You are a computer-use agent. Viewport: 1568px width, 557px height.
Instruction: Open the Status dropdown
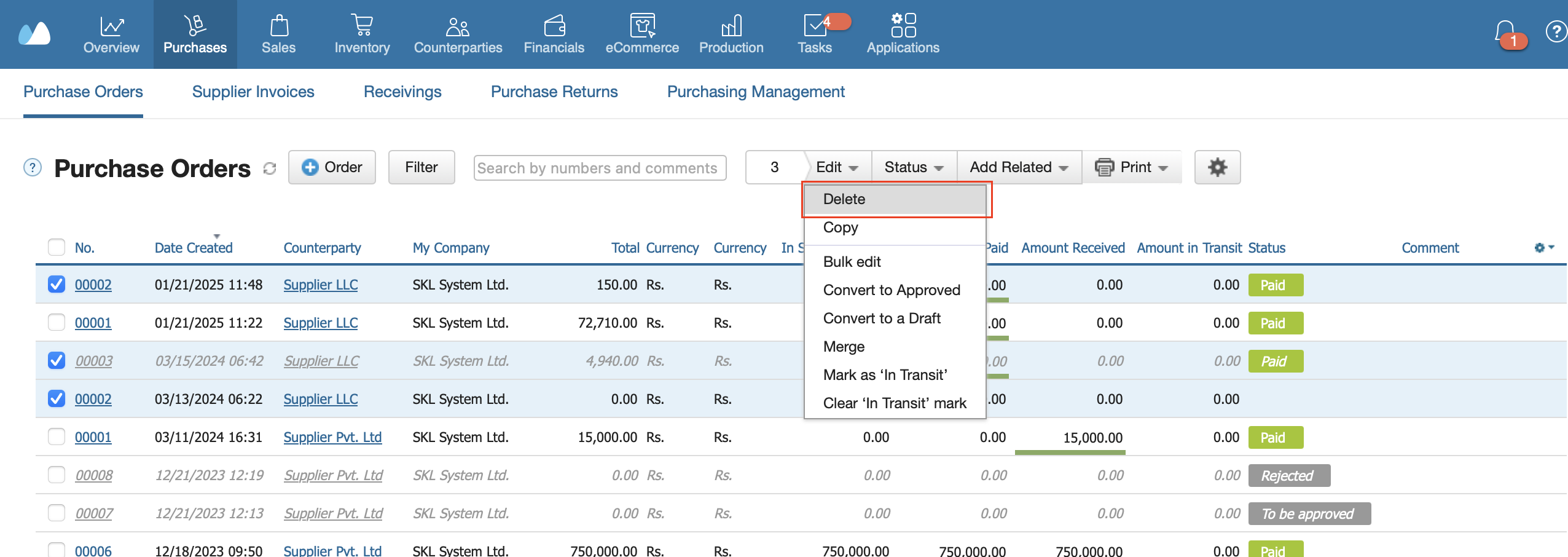point(914,167)
